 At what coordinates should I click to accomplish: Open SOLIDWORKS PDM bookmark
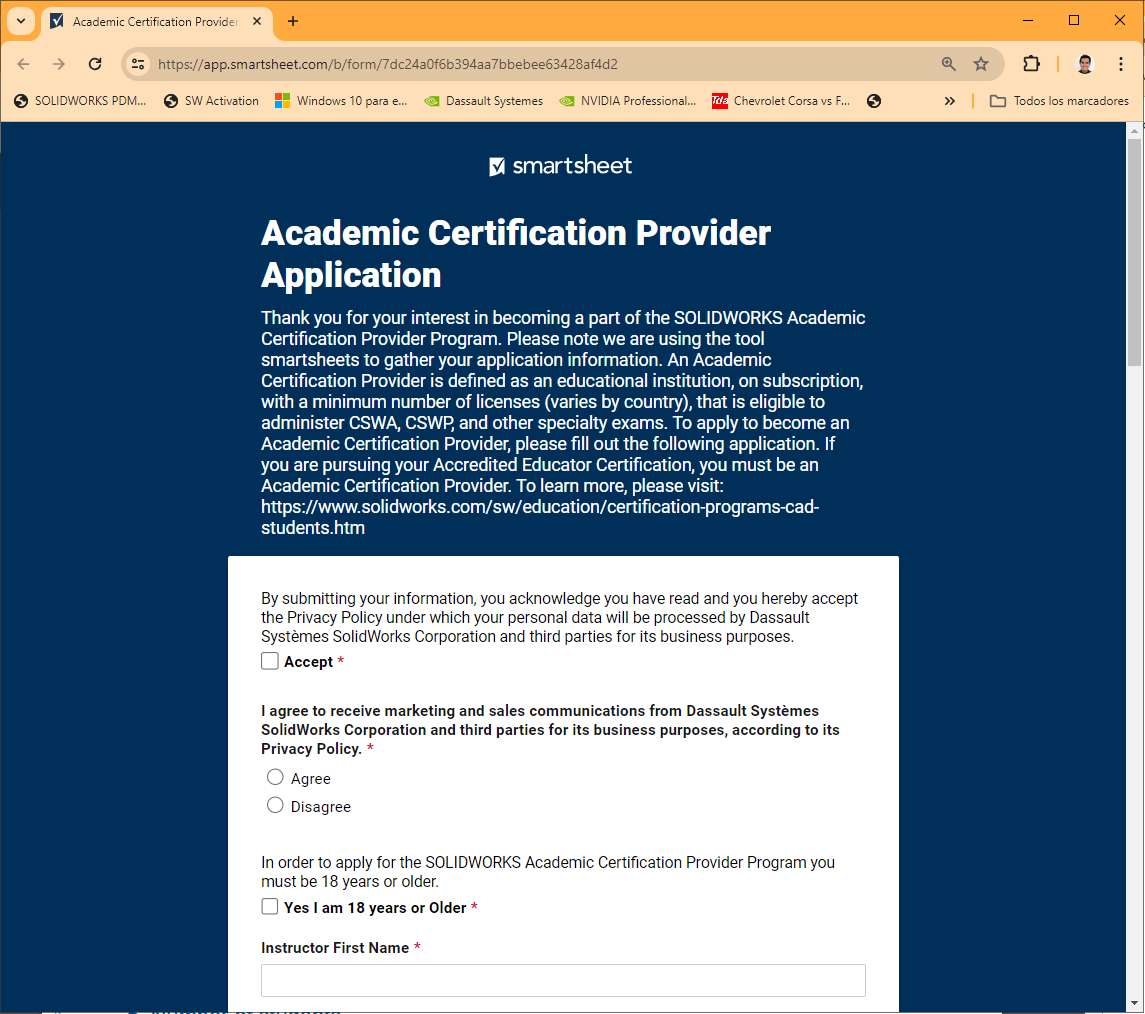[80, 101]
